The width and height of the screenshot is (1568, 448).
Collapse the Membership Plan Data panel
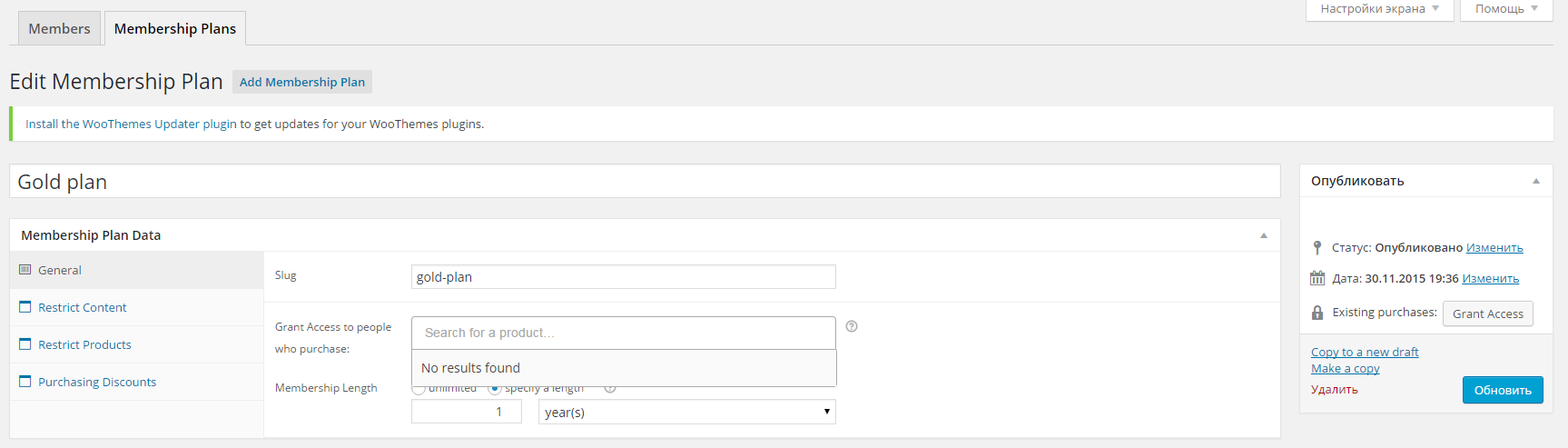tap(1264, 235)
